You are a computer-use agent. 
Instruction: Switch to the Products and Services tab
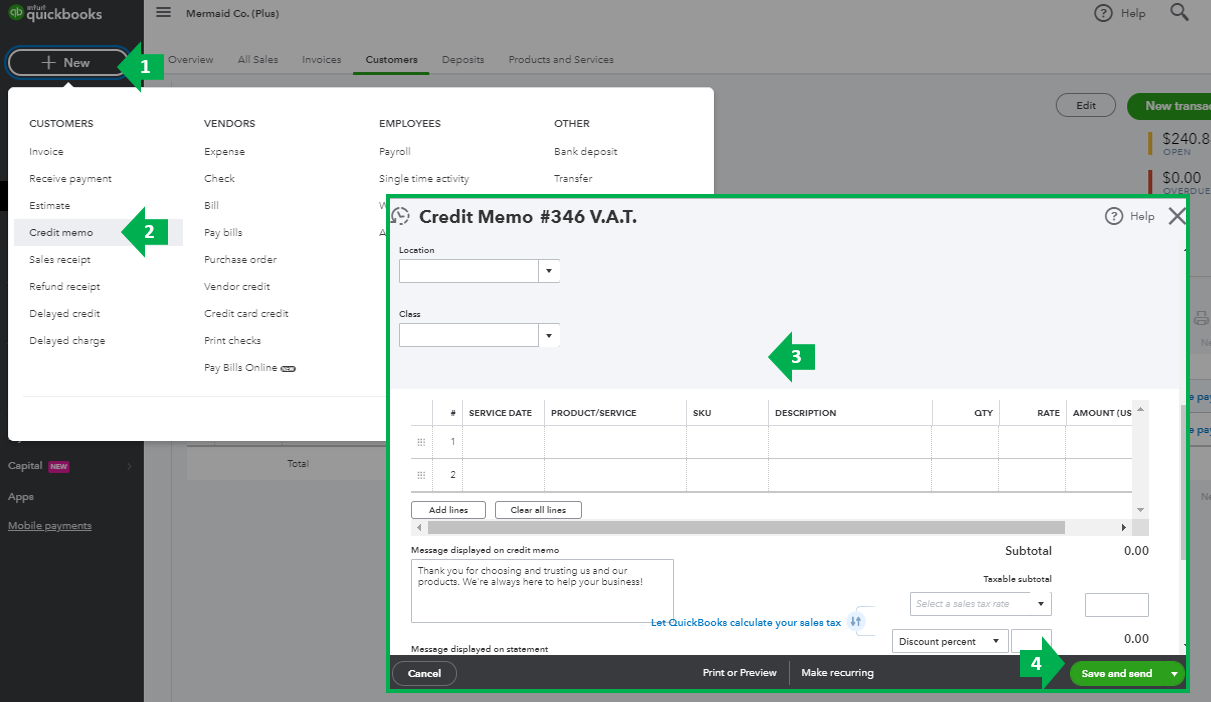pos(560,59)
